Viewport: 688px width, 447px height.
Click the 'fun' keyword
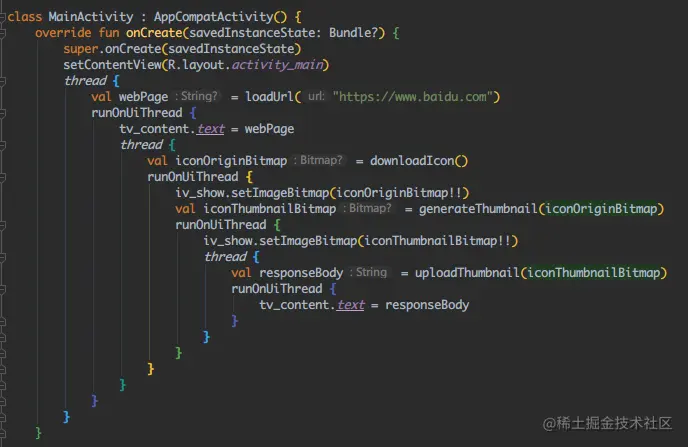[109, 33]
